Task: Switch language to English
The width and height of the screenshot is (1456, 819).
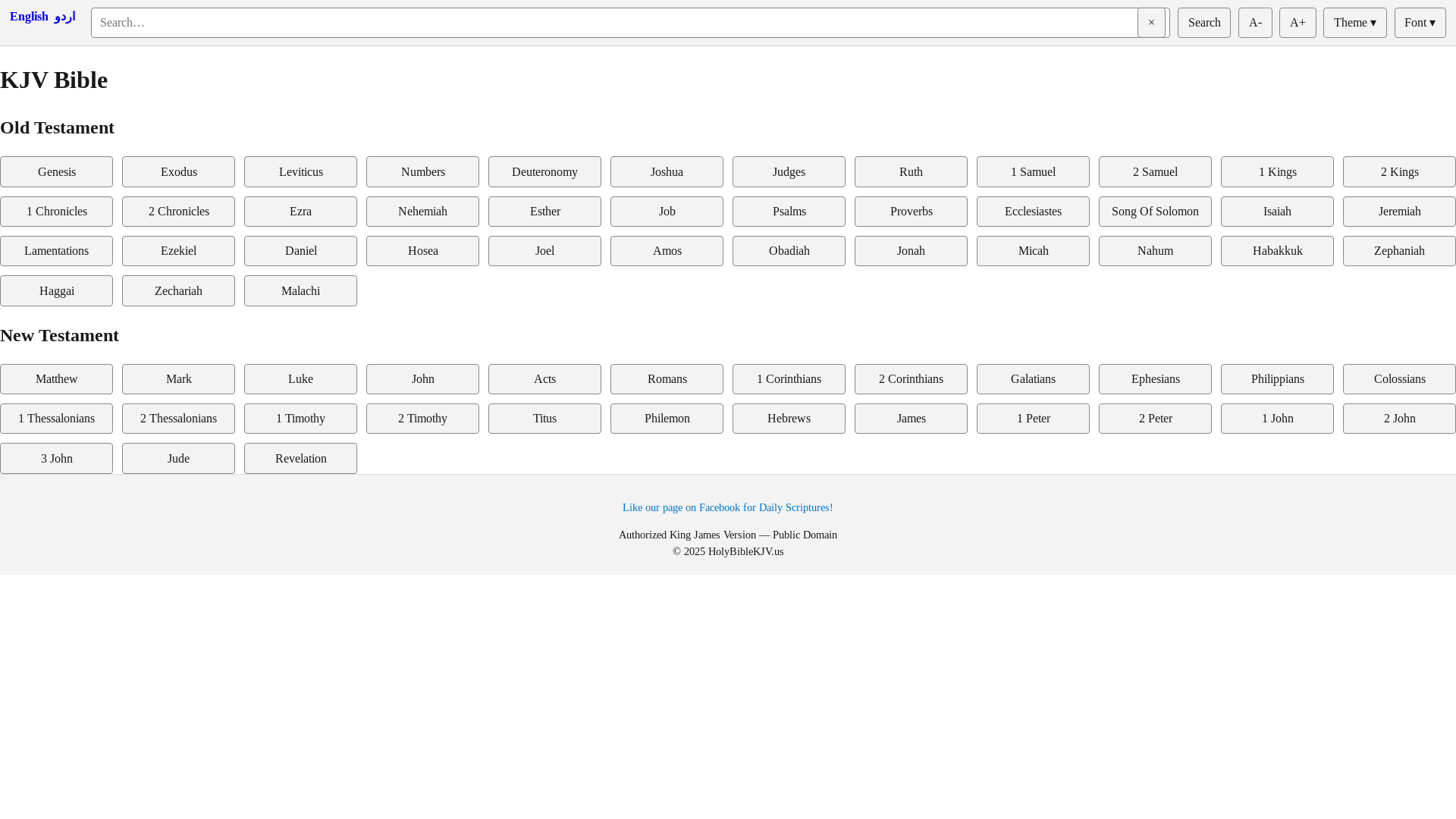Action: click(x=29, y=17)
